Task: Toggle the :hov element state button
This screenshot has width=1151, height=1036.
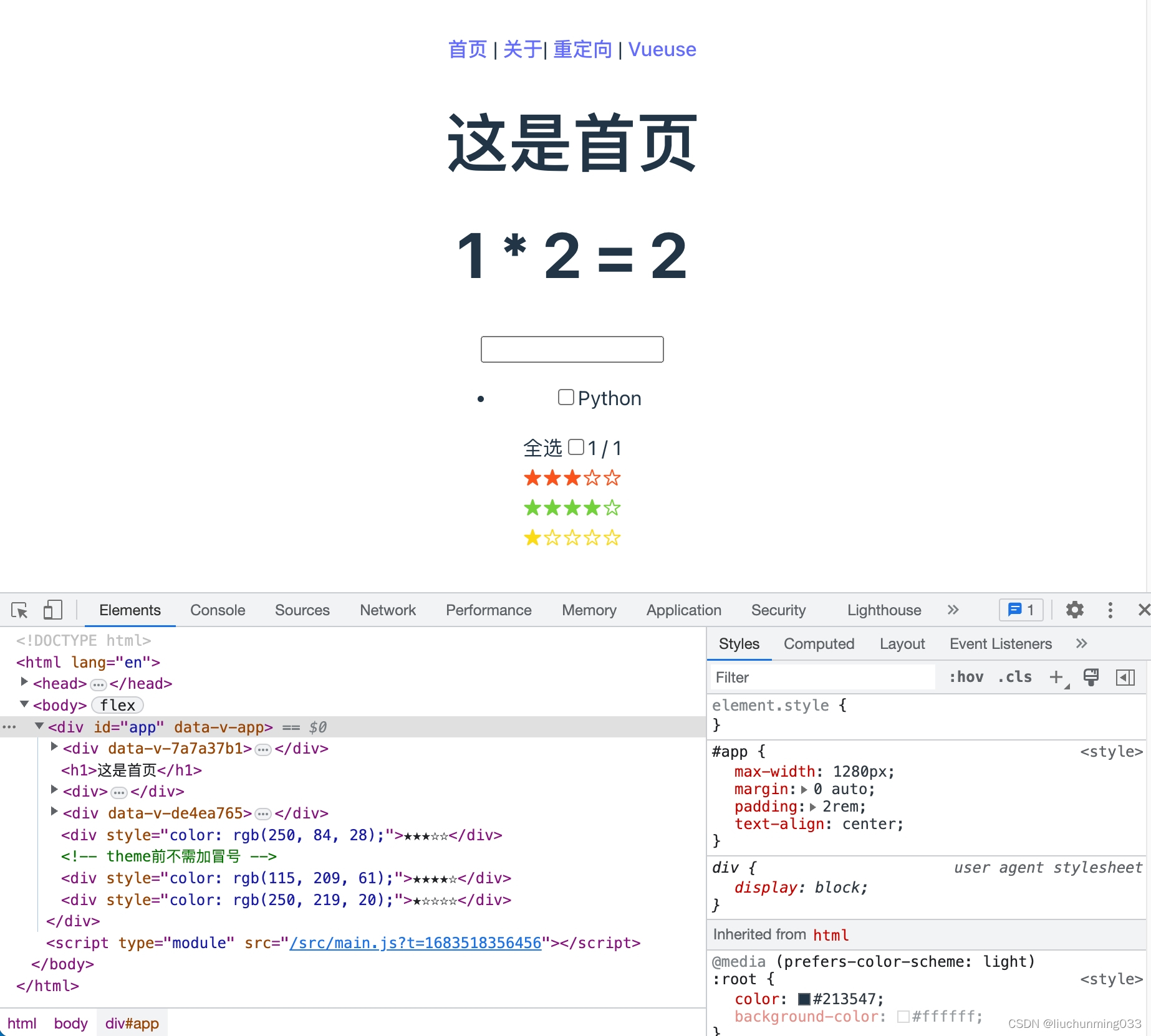Action: point(966,677)
